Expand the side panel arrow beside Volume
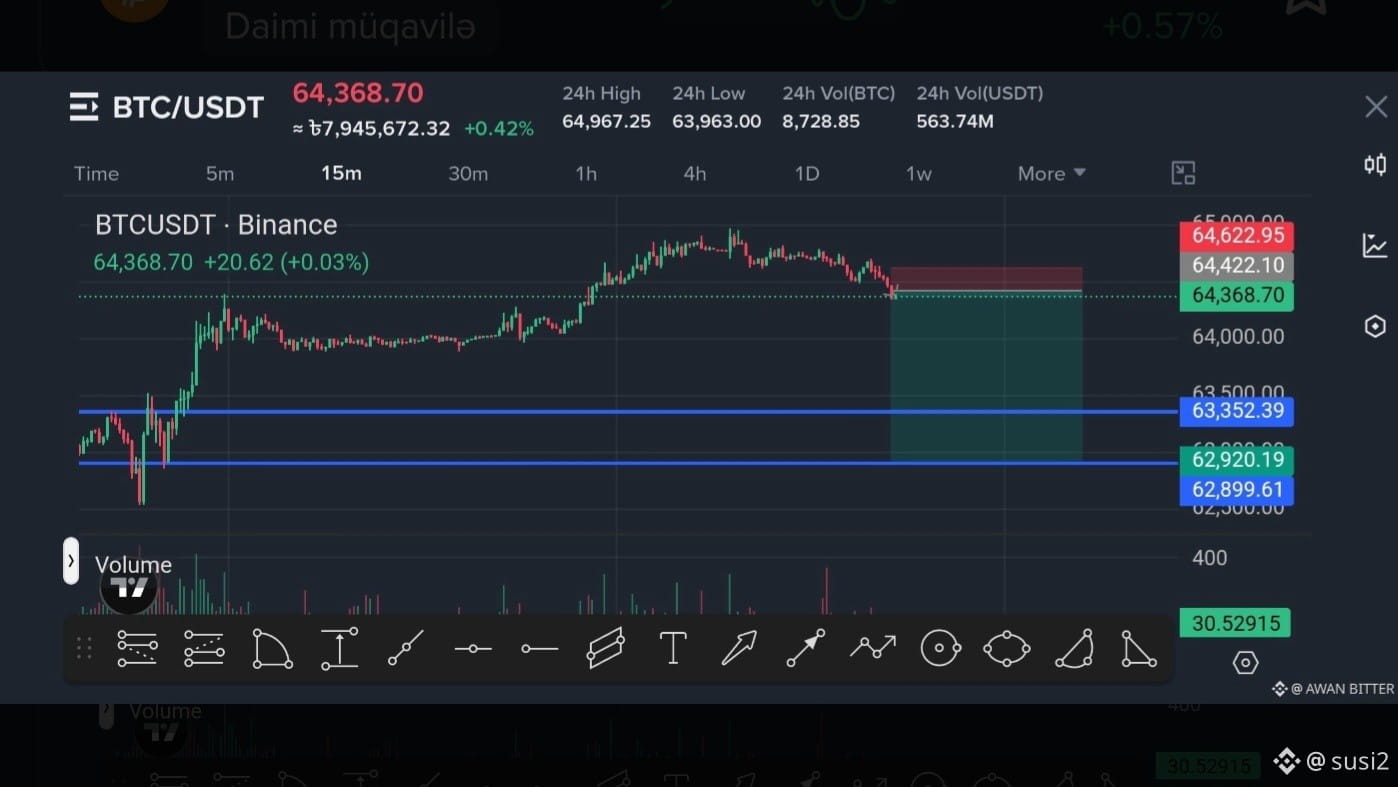 tap(71, 561)
